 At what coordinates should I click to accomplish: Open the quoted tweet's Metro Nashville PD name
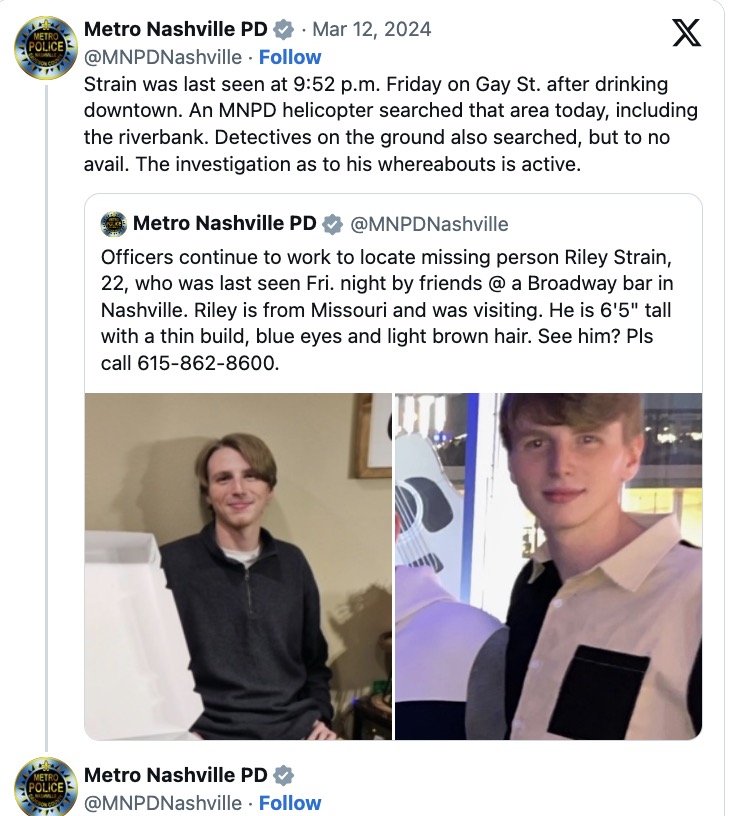click(224, 223)
